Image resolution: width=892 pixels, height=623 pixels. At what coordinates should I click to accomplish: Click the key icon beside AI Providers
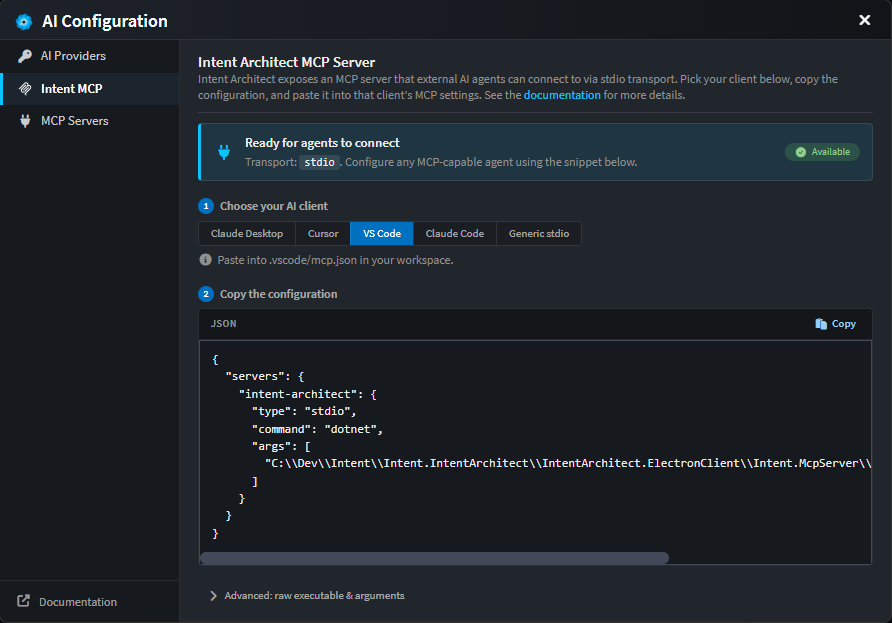(25, 56)
